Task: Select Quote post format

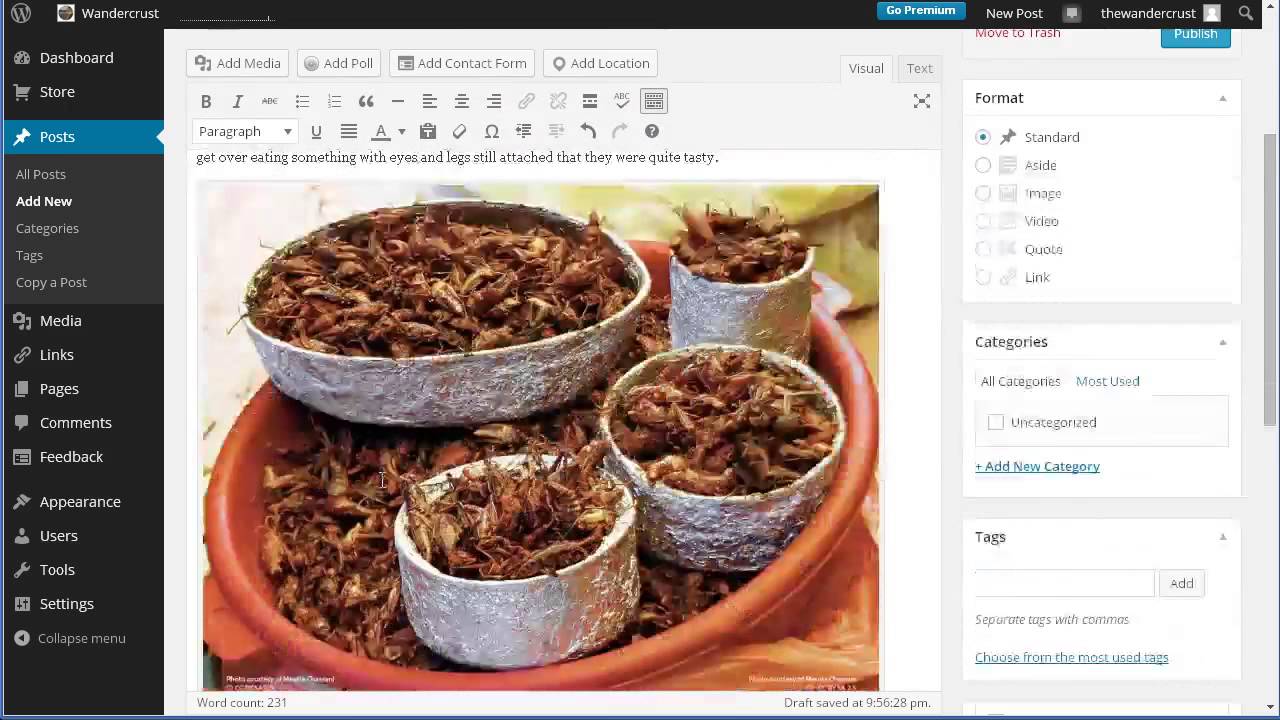Action: (983, 249)
